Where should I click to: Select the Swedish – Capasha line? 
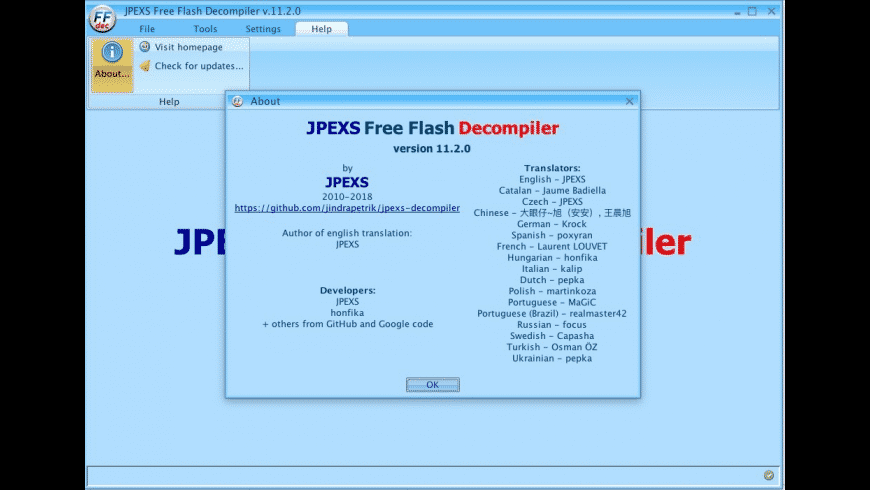(x=552, y=336)
